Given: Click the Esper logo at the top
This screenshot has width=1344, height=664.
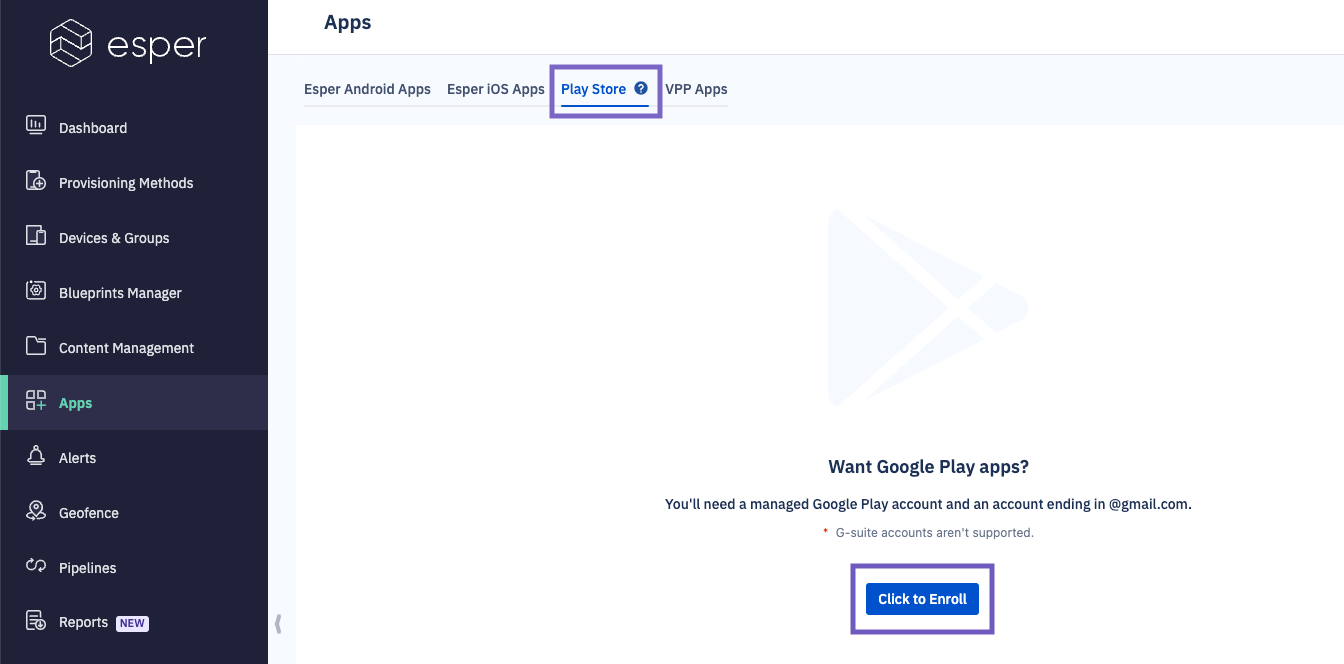Looking at the screenshot, I should click(128, 43).
